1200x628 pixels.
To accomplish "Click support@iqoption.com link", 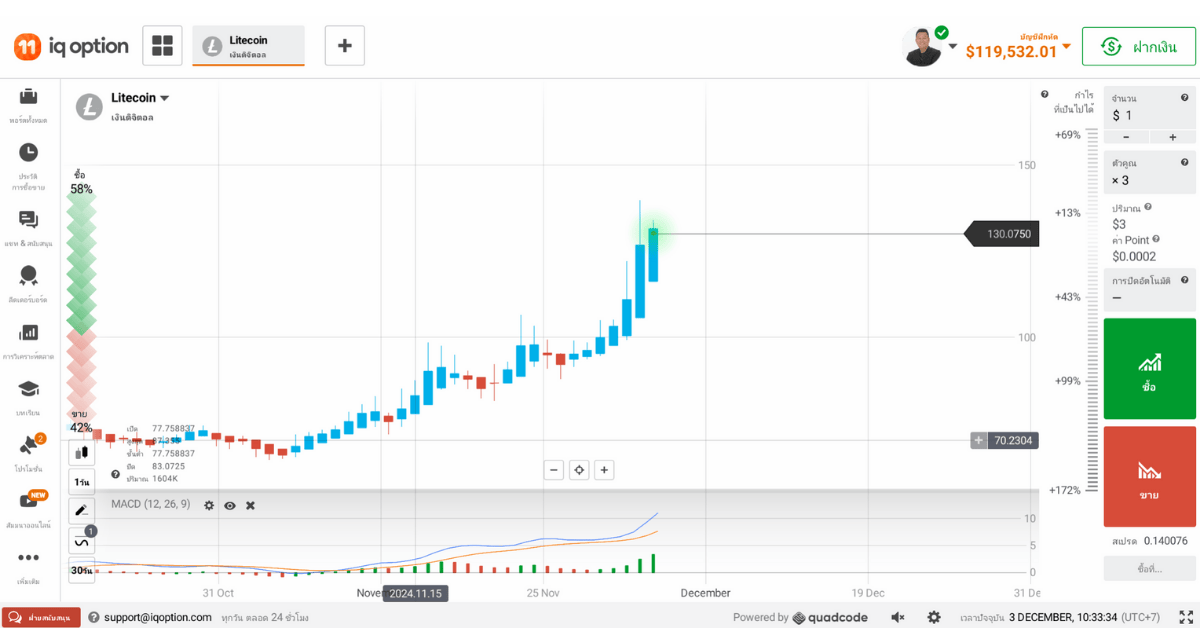I will pyautogui.click(x=158, y=617).
